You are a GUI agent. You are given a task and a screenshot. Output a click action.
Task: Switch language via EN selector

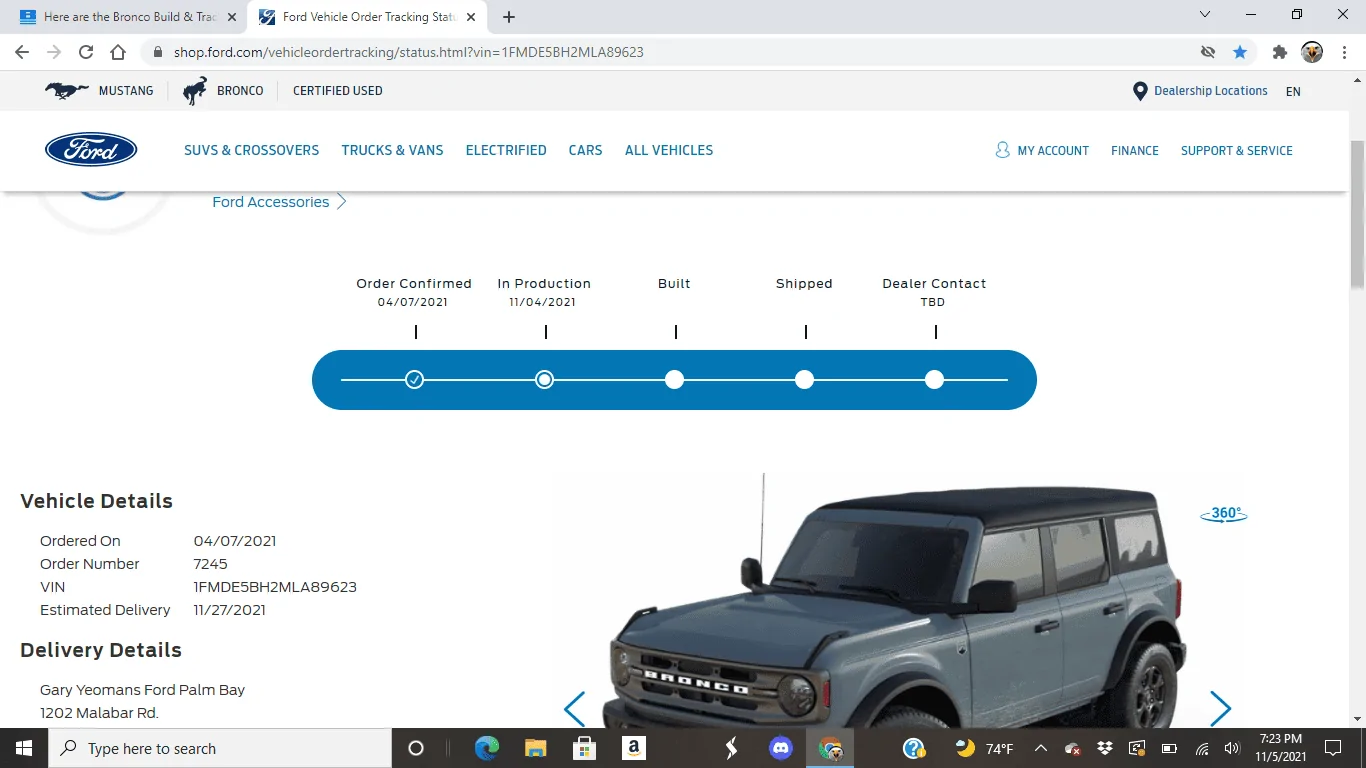click(x=1293, y=91)
